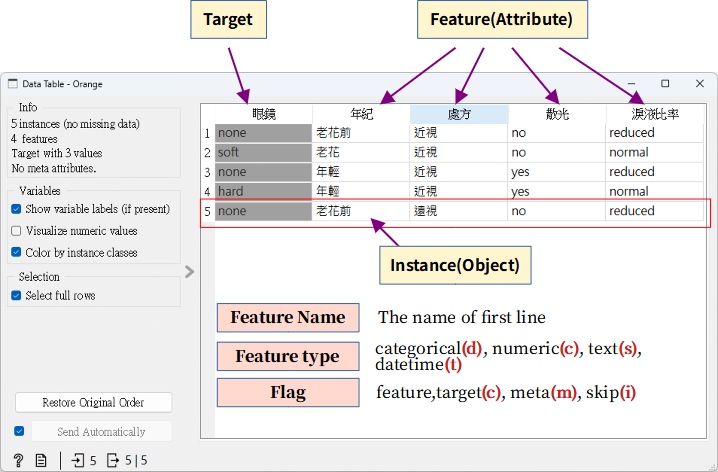
Task: Click the Data Table window title icon
Action: click(13, 84)
